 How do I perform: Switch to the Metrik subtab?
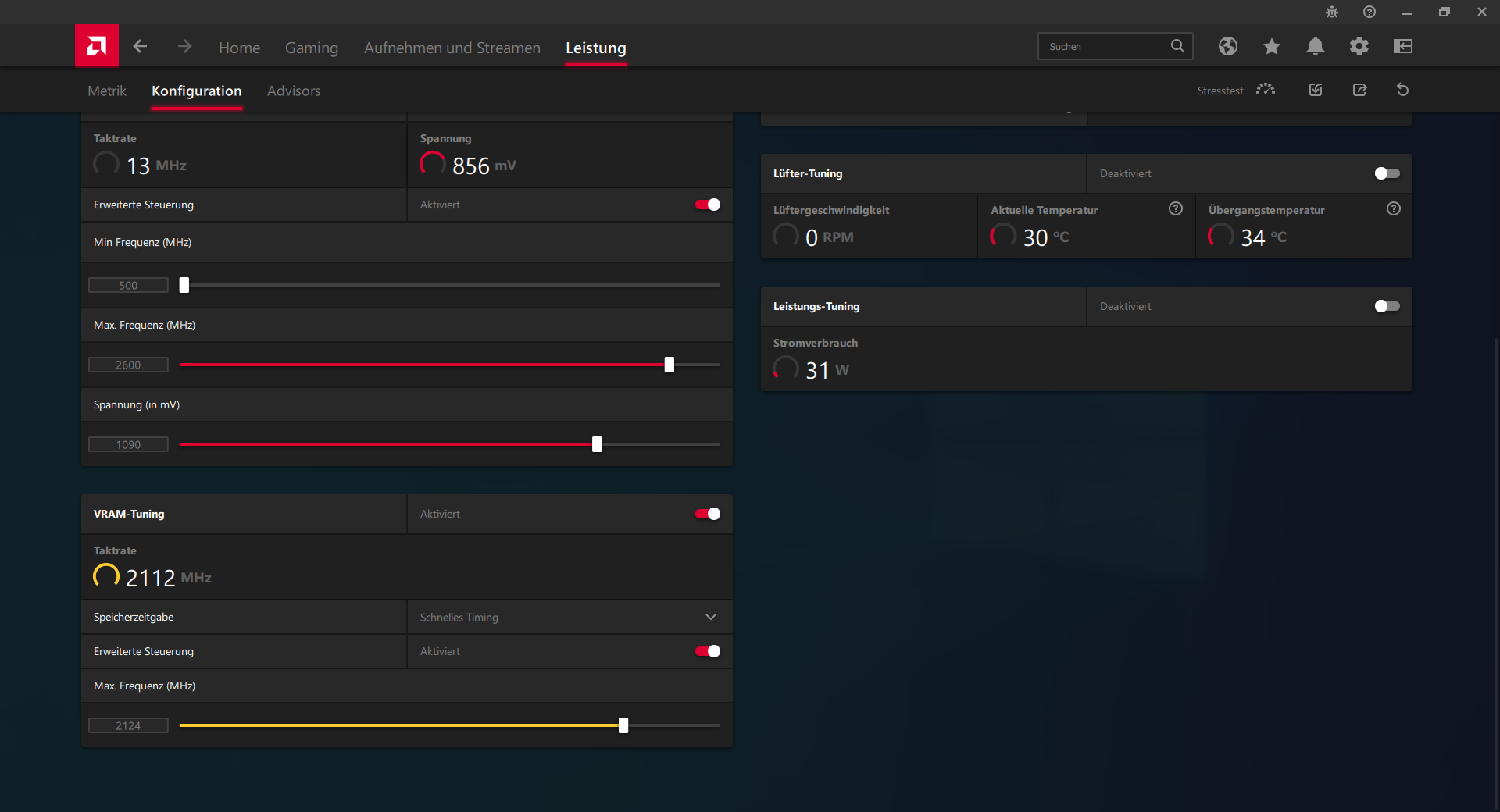[107, 91]
